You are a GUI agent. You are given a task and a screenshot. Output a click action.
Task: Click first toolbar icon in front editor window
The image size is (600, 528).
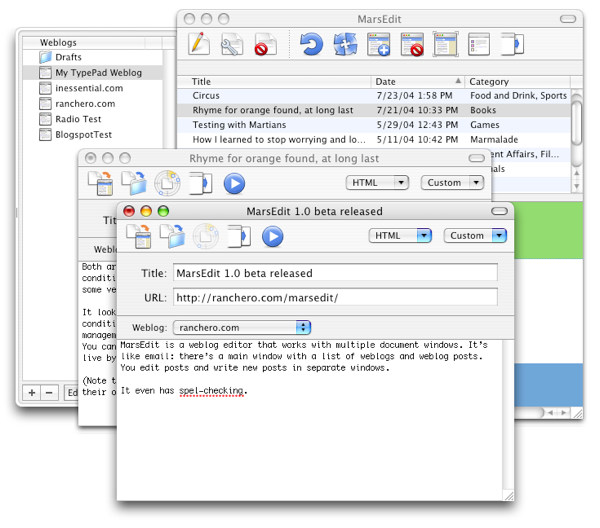(139, 237)
